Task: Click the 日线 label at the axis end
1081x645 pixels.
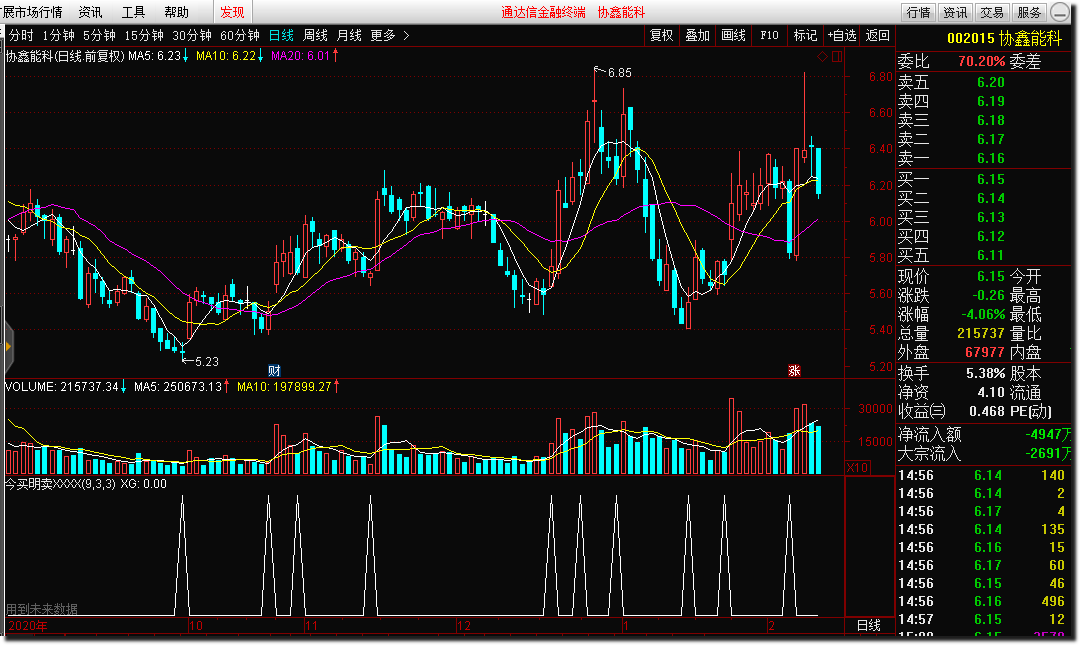Action: point(869,625)
